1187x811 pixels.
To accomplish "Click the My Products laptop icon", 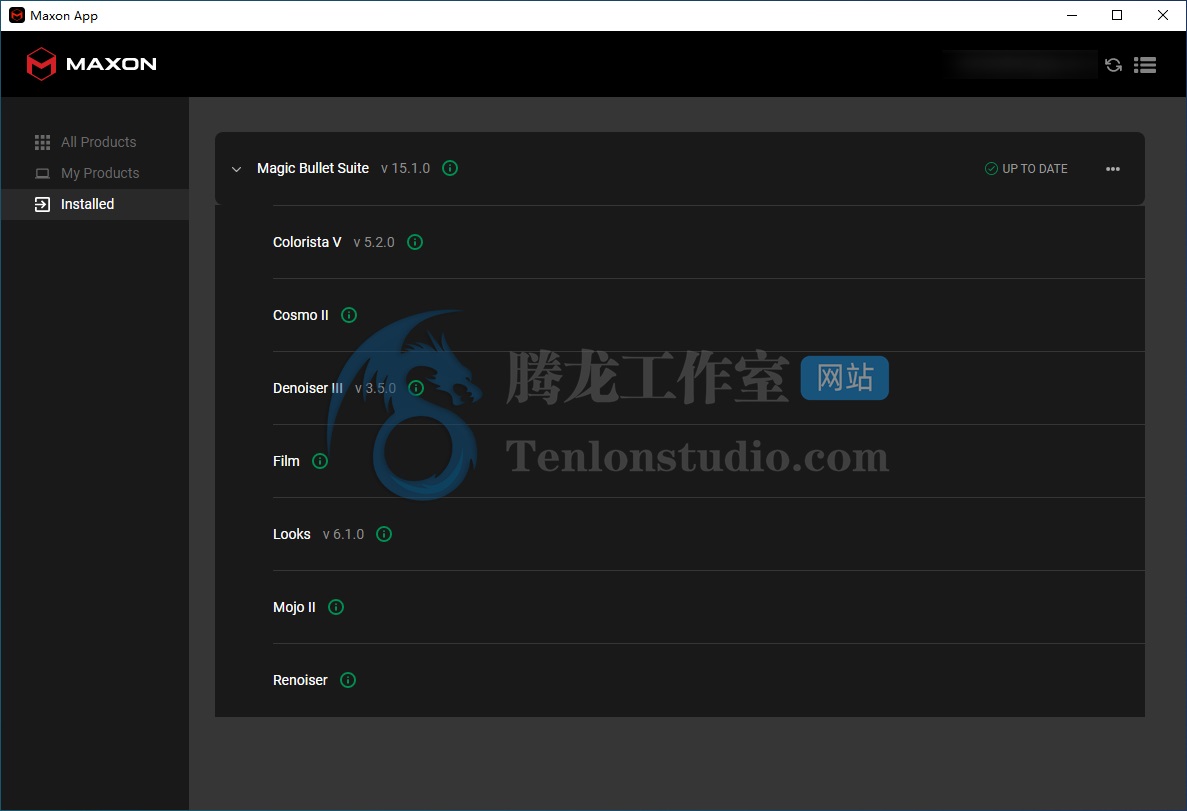I will click(x=42, y=173).
